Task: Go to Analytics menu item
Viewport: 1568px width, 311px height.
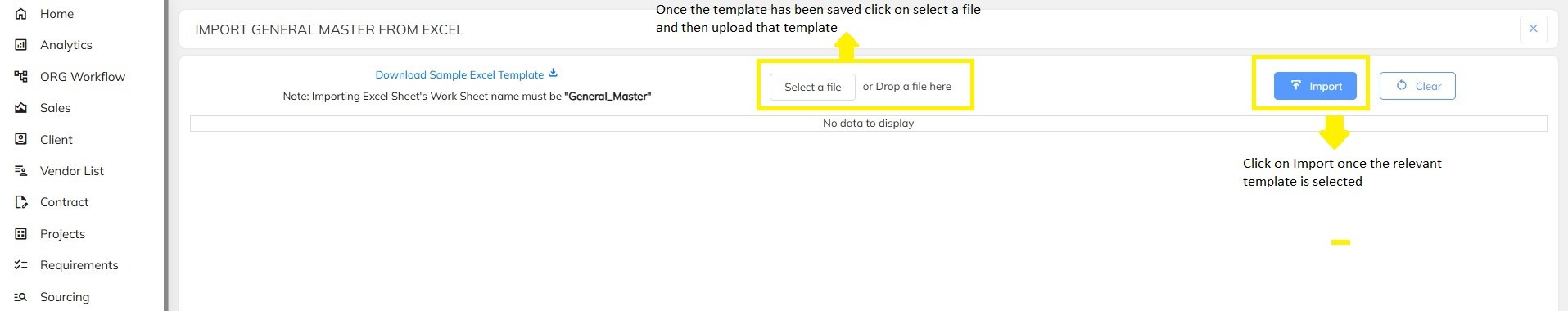Action: [66, 45]
